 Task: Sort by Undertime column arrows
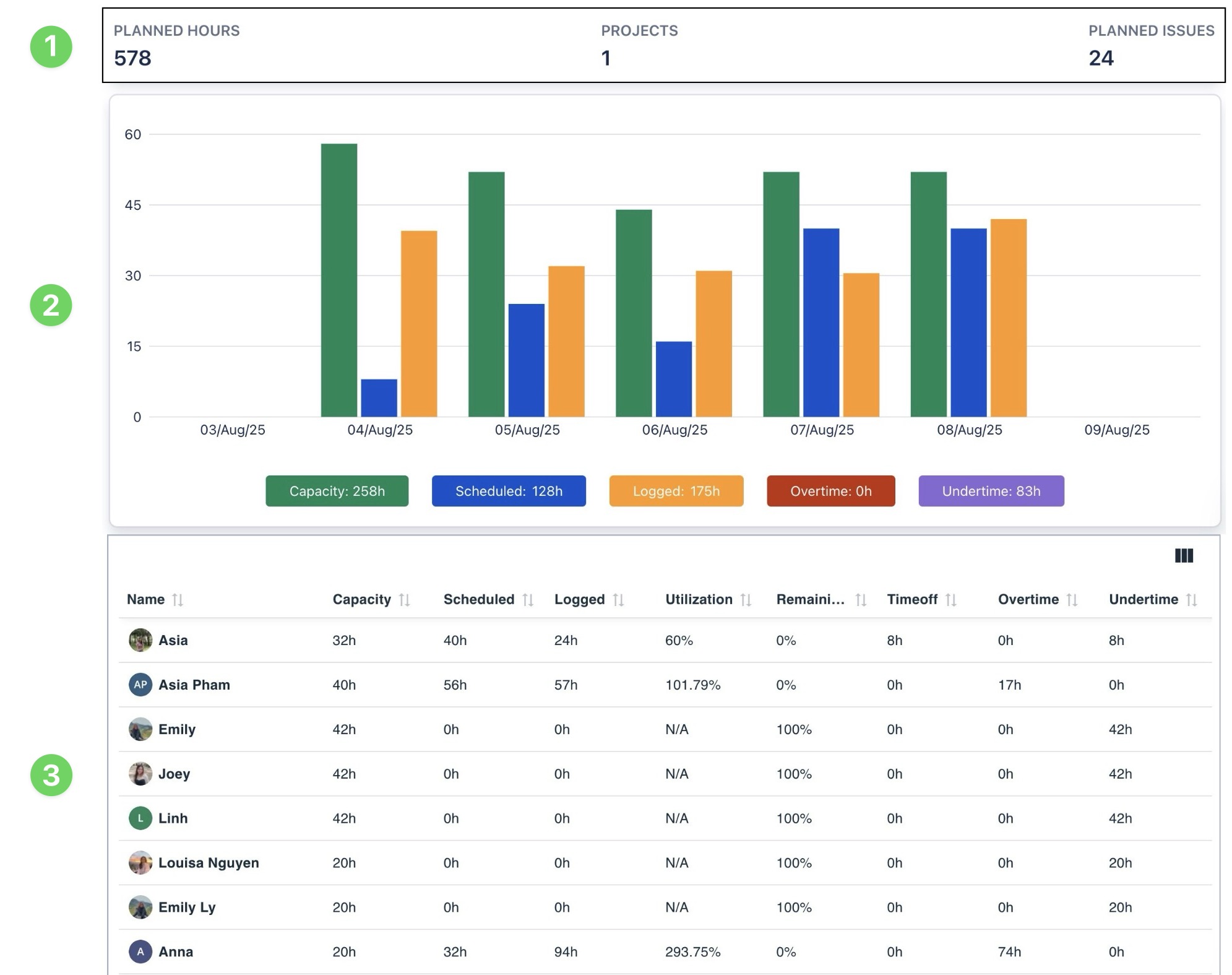tap(1191, 599)
